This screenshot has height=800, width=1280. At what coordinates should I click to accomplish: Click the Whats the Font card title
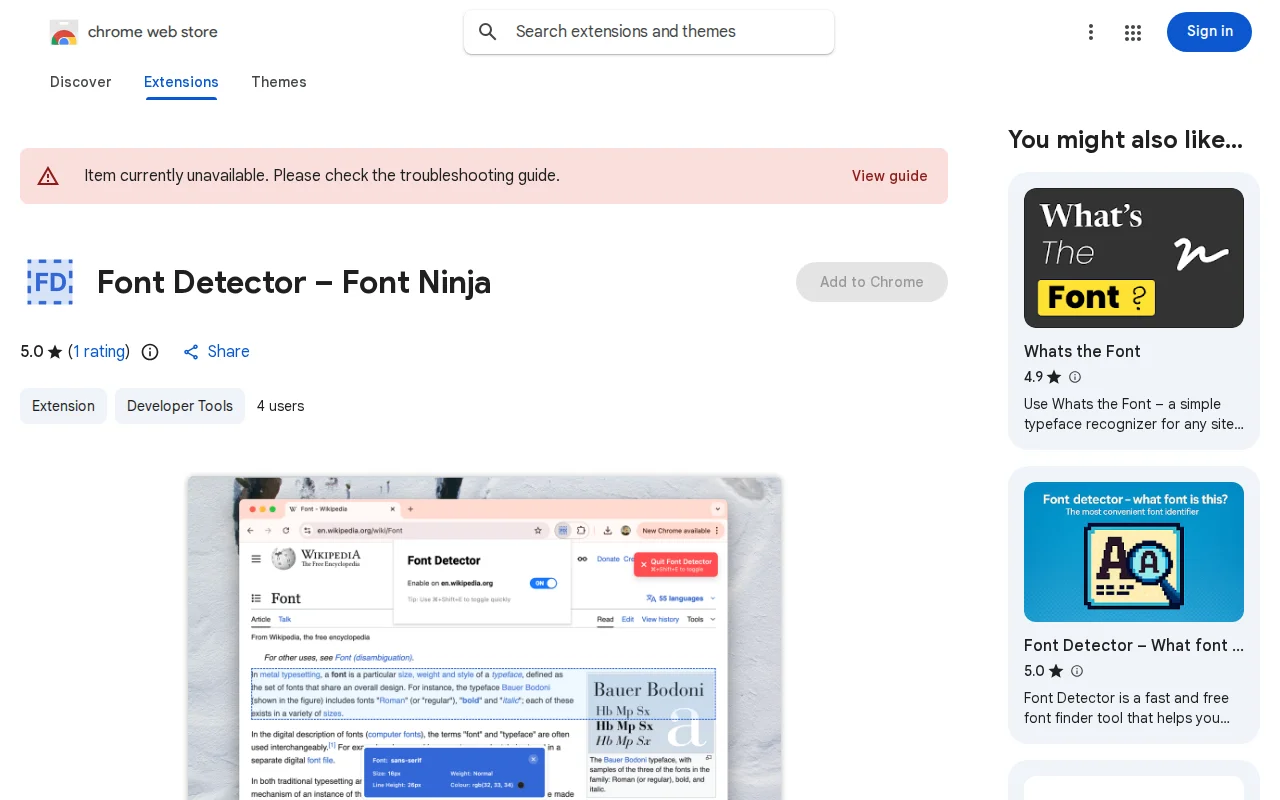pos(1082,351)
